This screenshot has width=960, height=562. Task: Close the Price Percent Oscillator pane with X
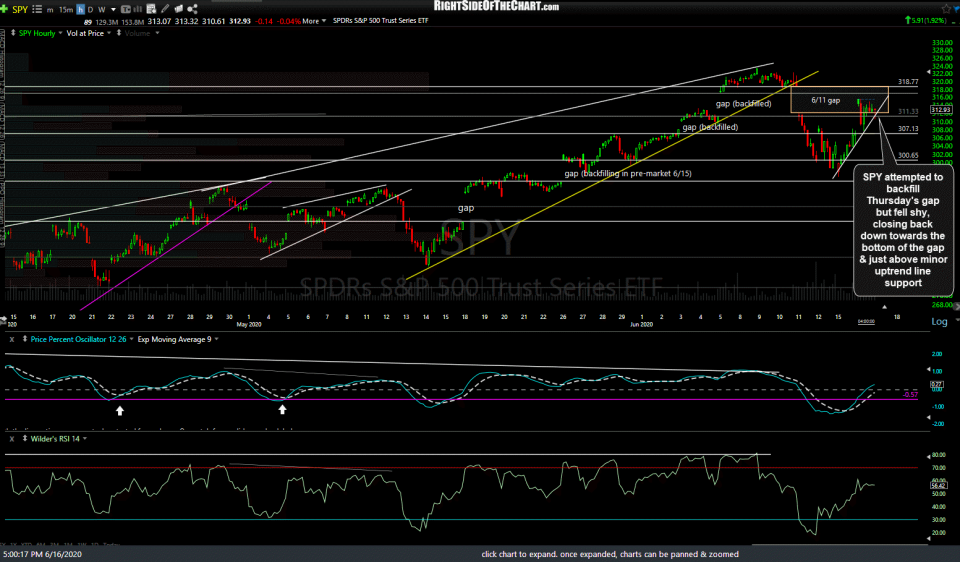click(x=12, y=339)
